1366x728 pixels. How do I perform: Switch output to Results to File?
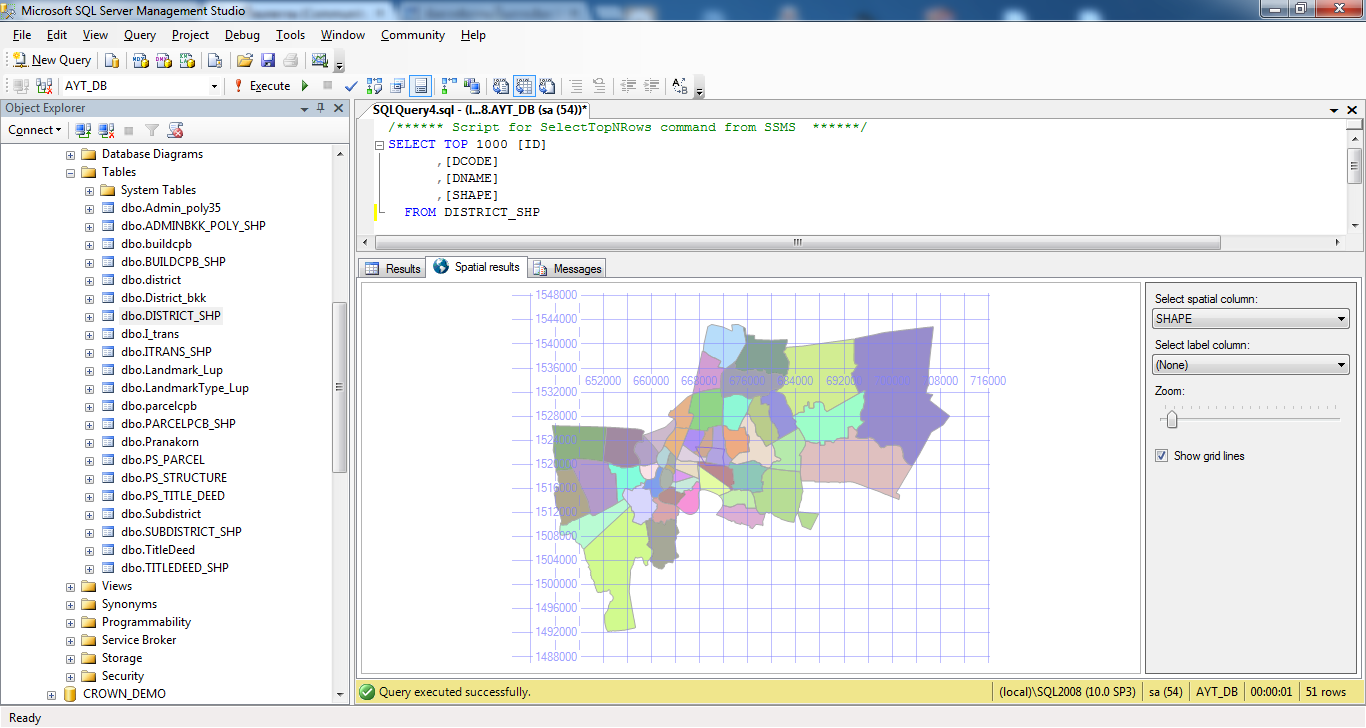pyautogui.click(x=547, y=86)
